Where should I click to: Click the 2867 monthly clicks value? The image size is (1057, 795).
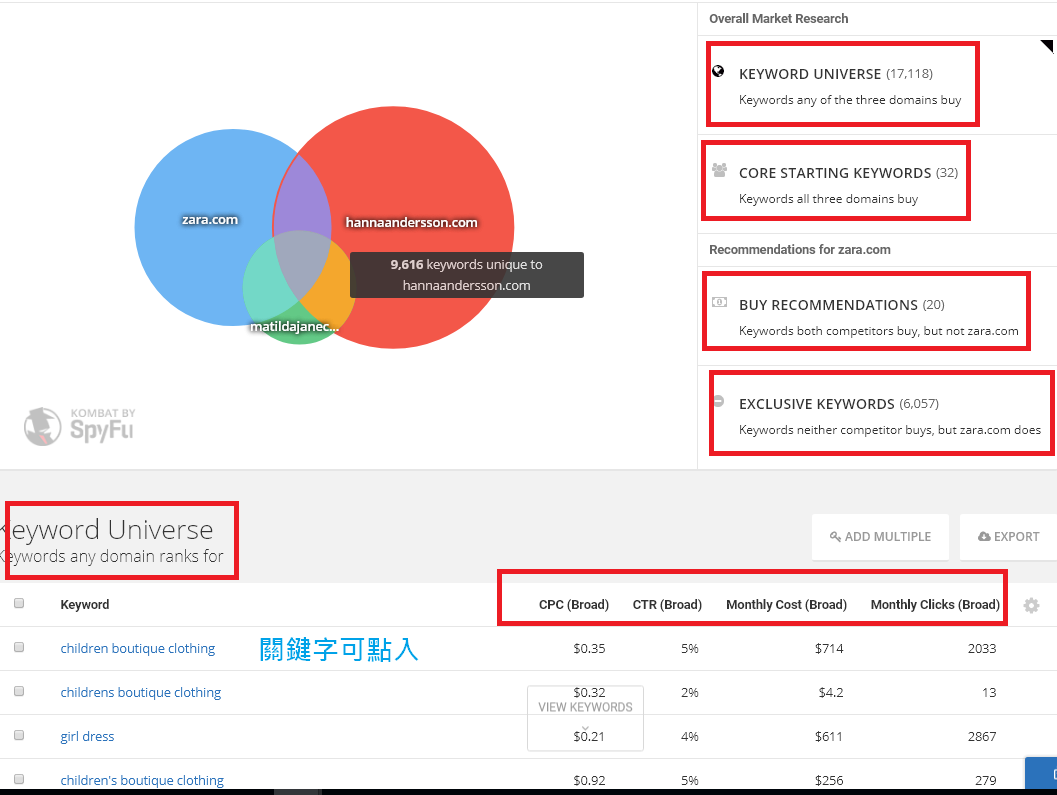click(982, 736)
